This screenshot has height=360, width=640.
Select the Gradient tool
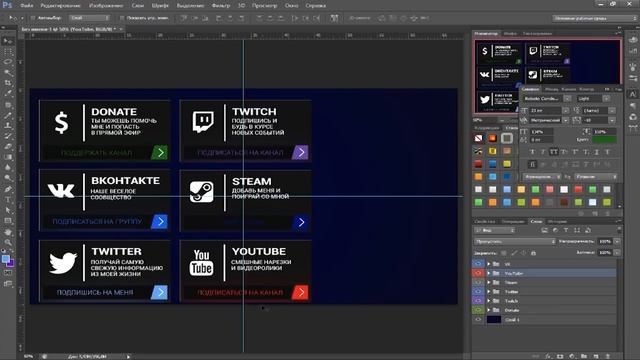8,158
